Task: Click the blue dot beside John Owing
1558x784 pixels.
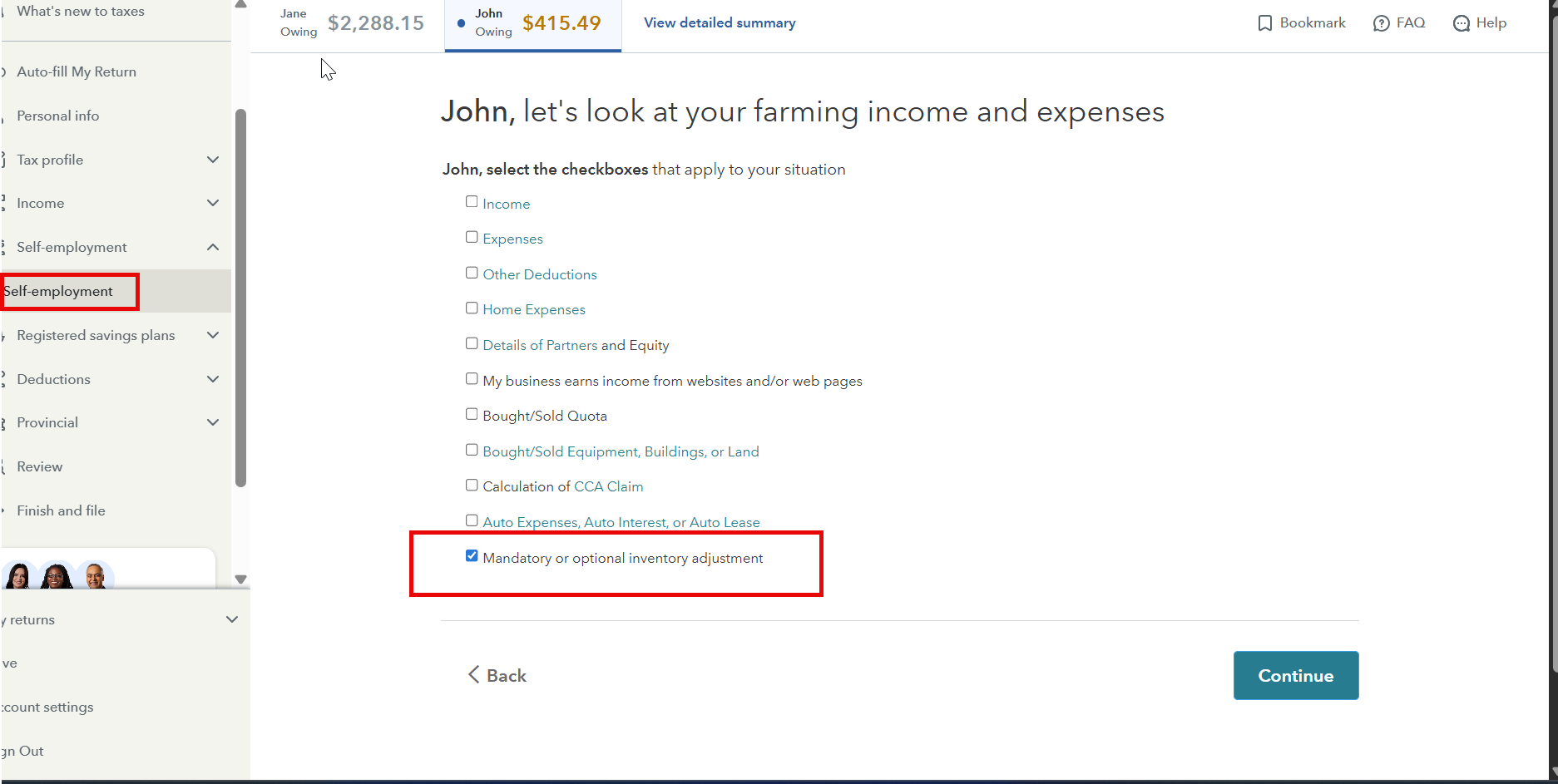Action: pos(461,23)
